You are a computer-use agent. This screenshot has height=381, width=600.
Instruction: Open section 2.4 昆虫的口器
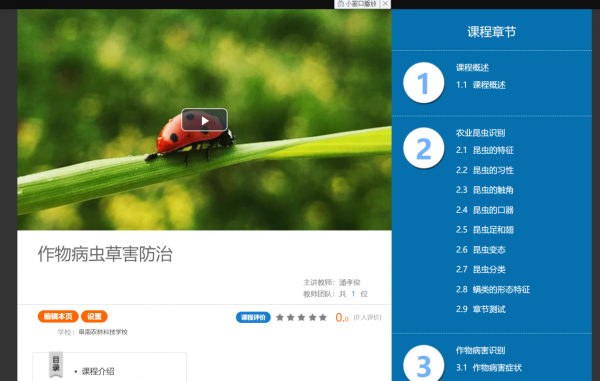pyautogui.click(x=485, y=210)
